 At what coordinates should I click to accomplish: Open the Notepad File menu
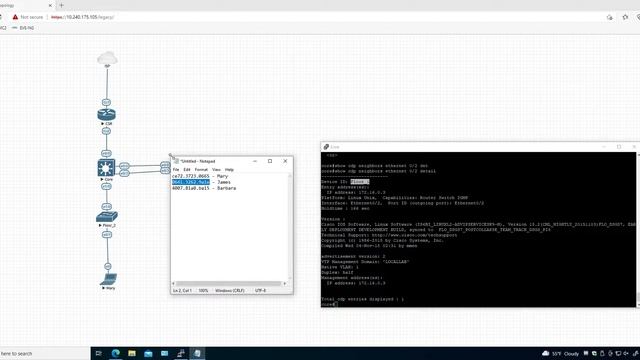coord(176,169)
